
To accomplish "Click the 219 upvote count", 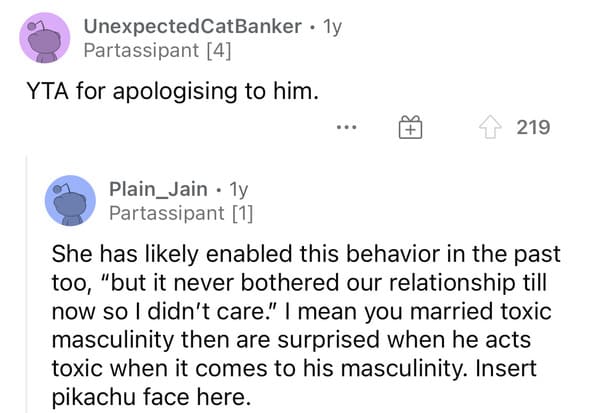I will pyautogui.click(x=533, y=127).
